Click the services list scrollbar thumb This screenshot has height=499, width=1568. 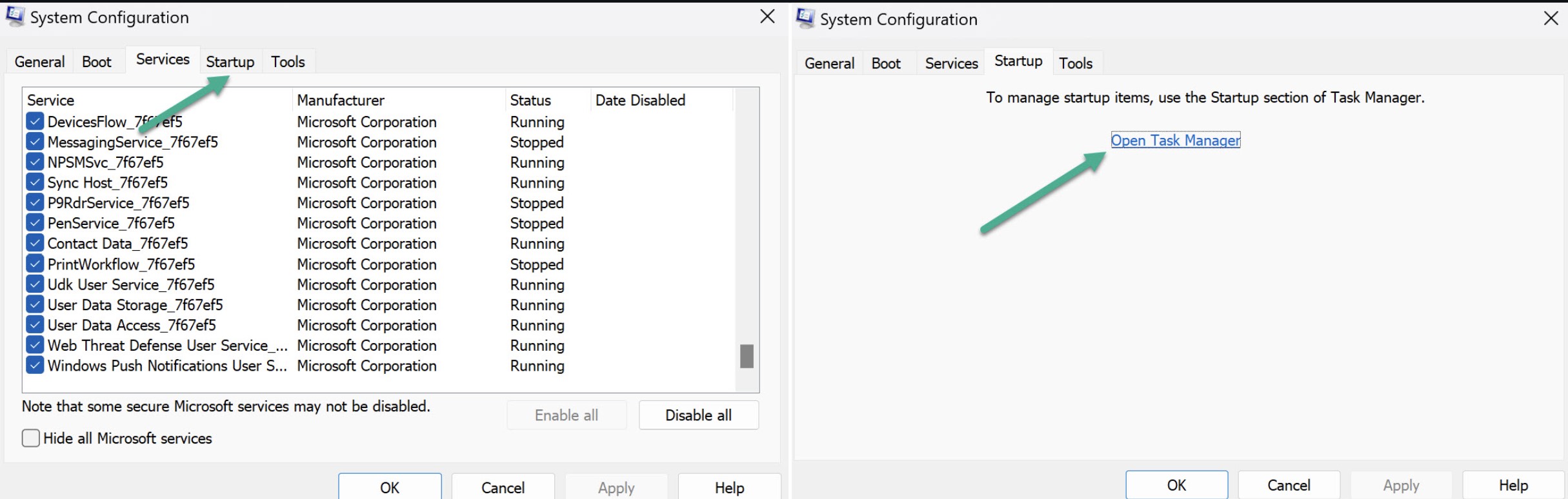point(747,356)
